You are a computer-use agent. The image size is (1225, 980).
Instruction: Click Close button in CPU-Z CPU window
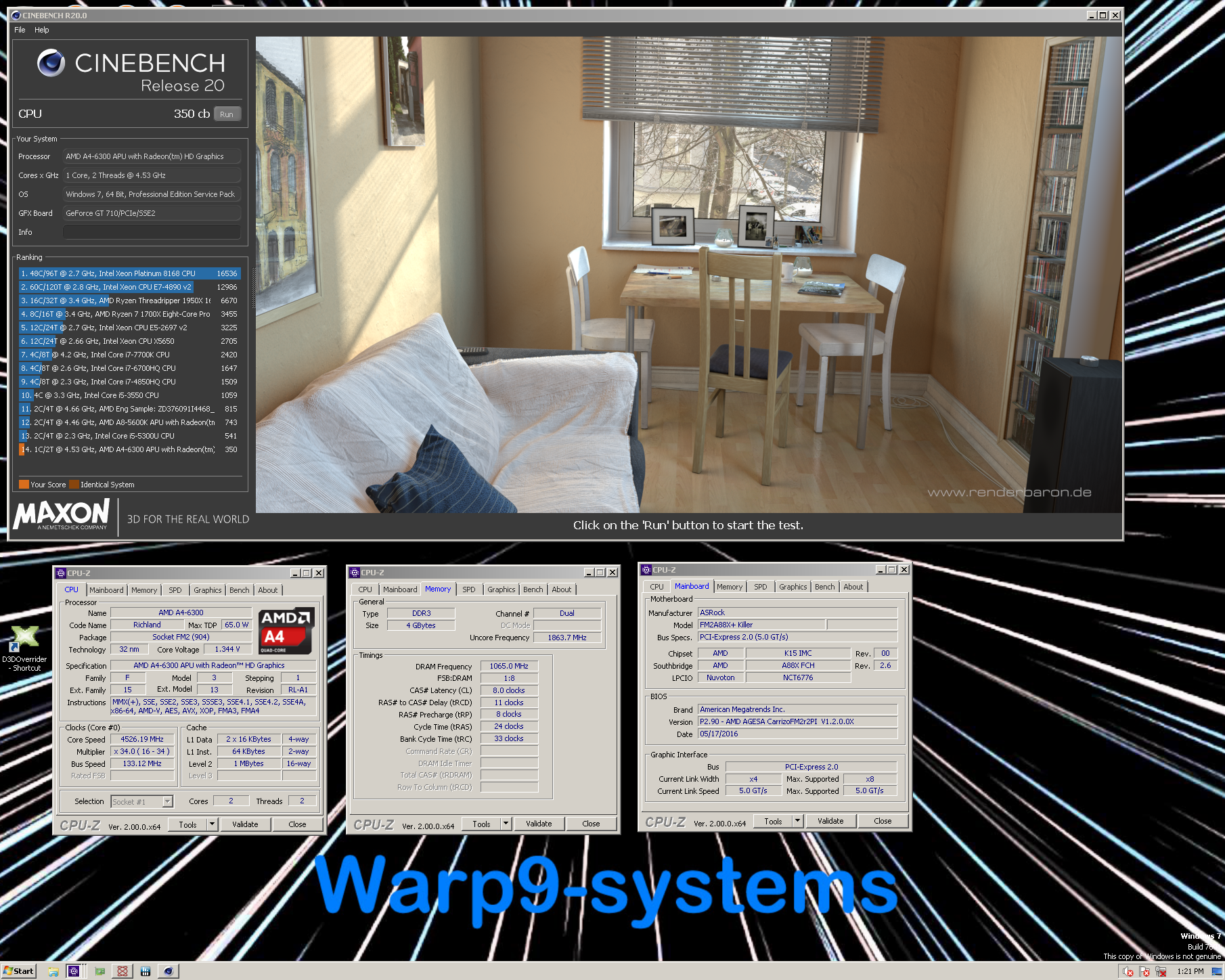(297, 824)
